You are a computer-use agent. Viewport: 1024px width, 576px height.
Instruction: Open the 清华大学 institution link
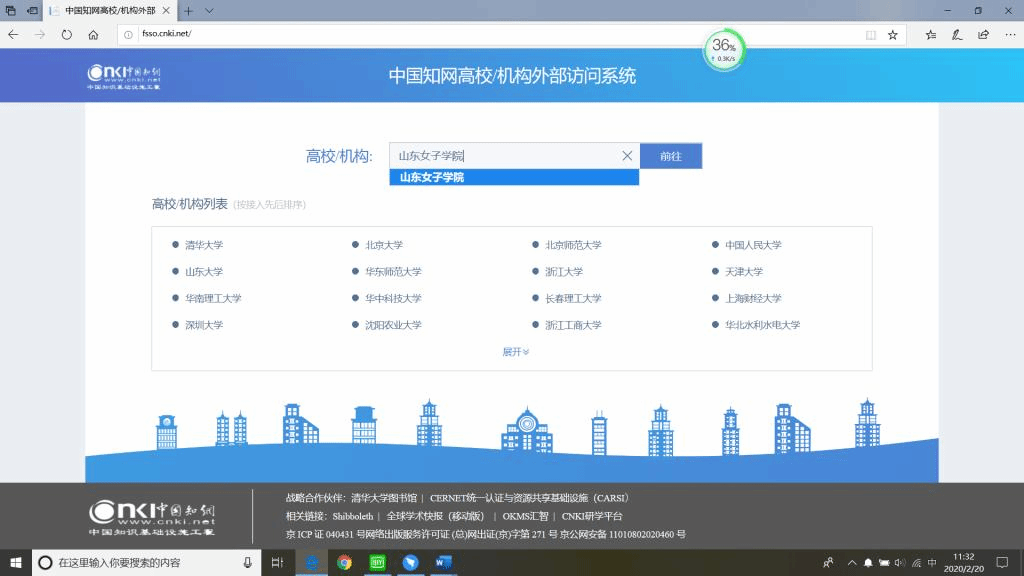(x=203, y=245)
